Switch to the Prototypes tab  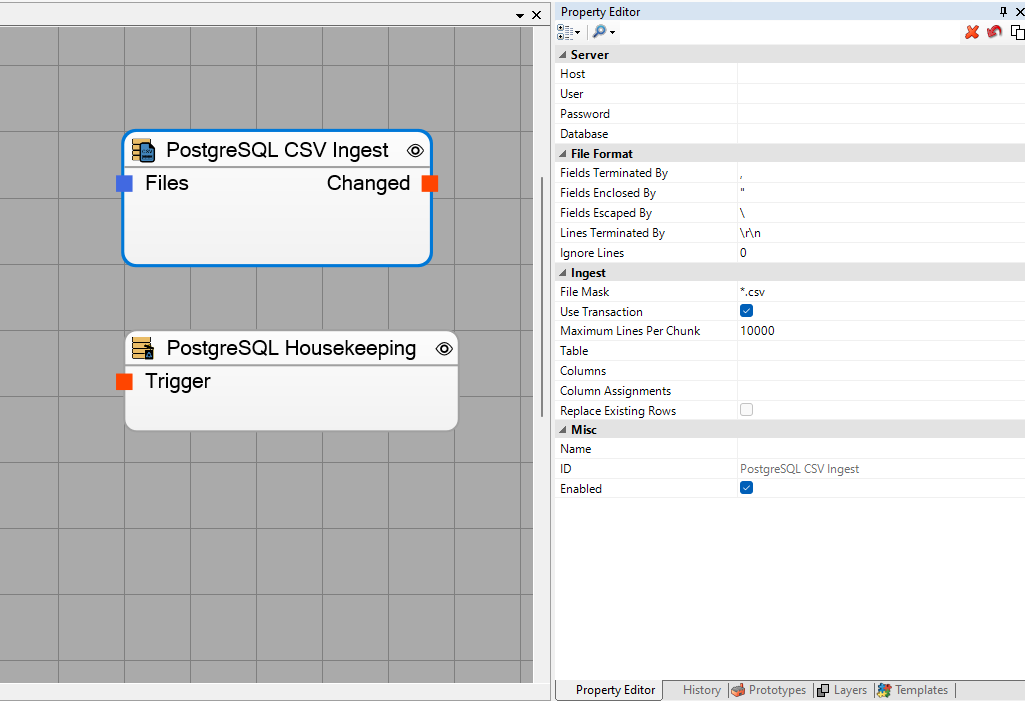769,690
